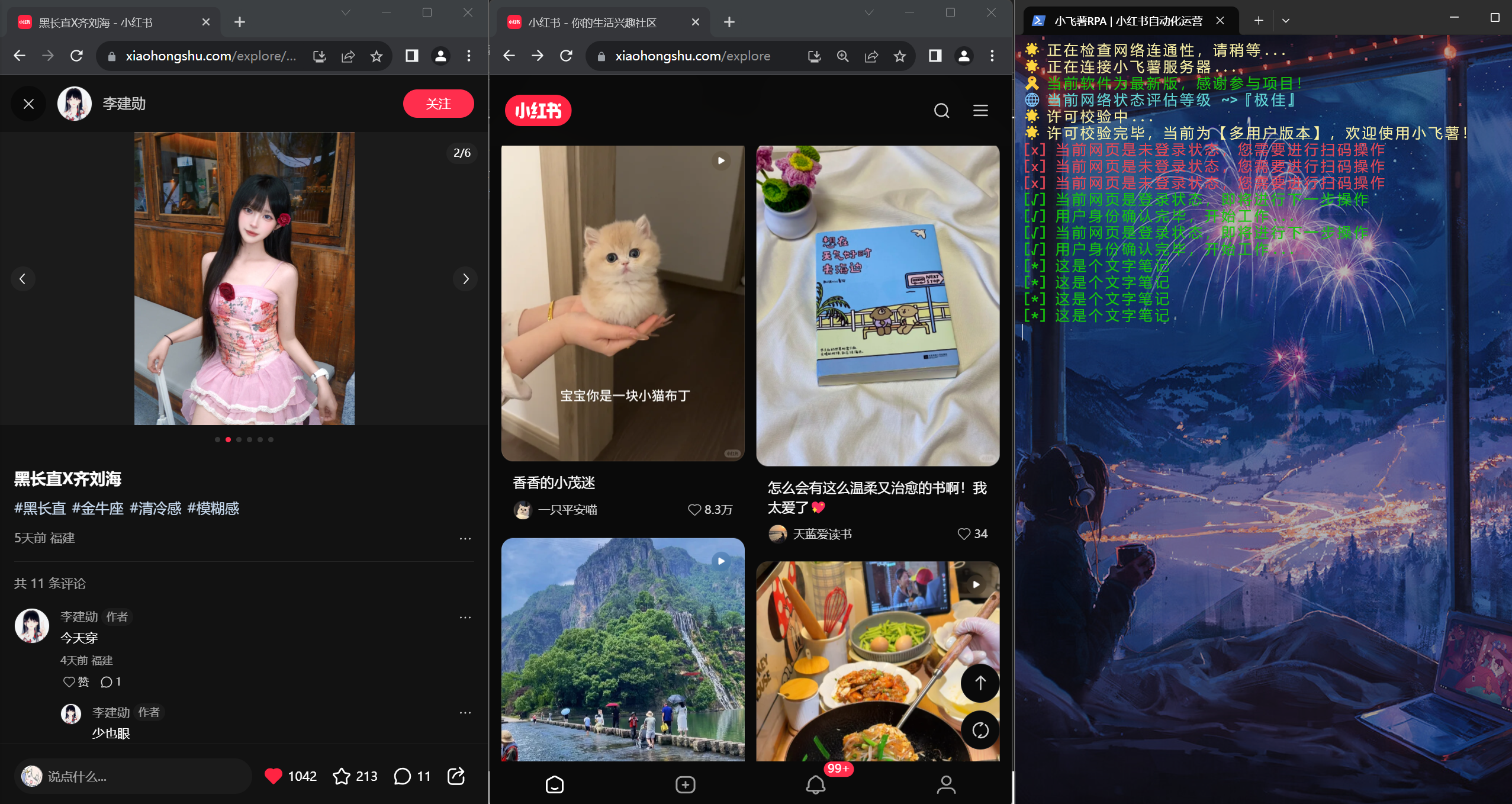This screenshot has height=804, width=1512.
Task: Open notifications with the 99+ bell icon
Action: tap(816, 784)
